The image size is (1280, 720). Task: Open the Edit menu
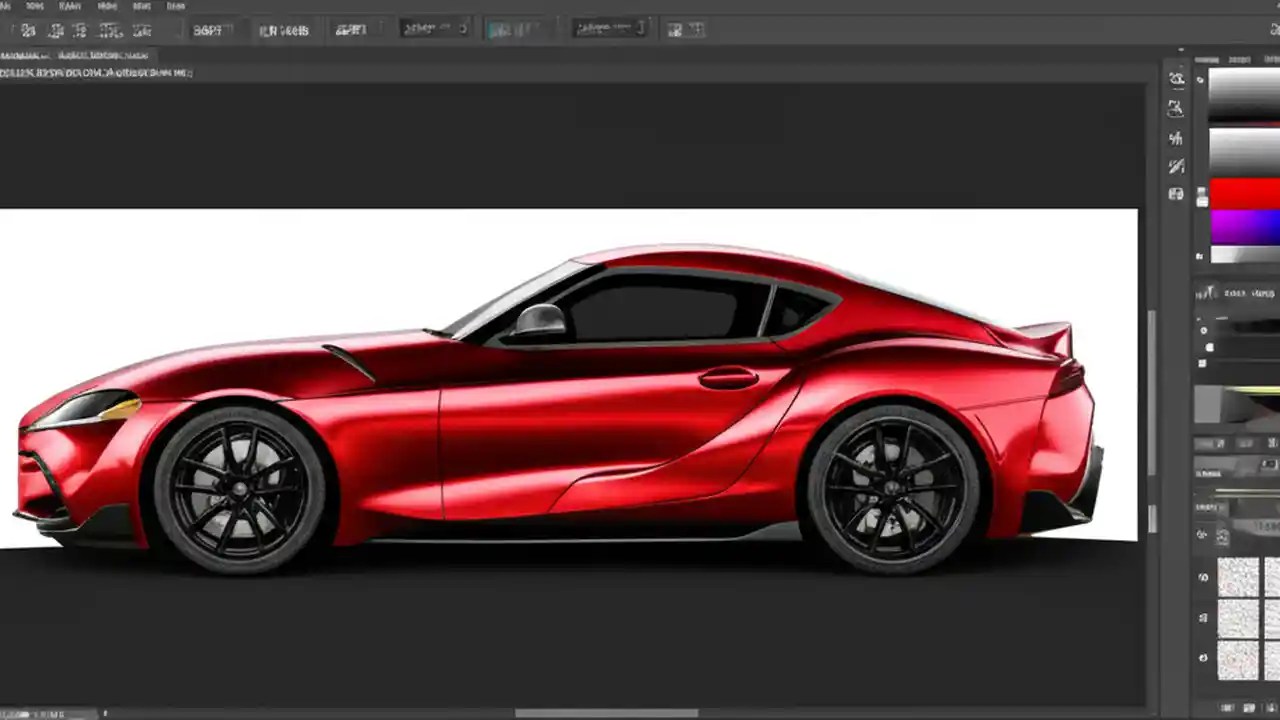(34, 6)
